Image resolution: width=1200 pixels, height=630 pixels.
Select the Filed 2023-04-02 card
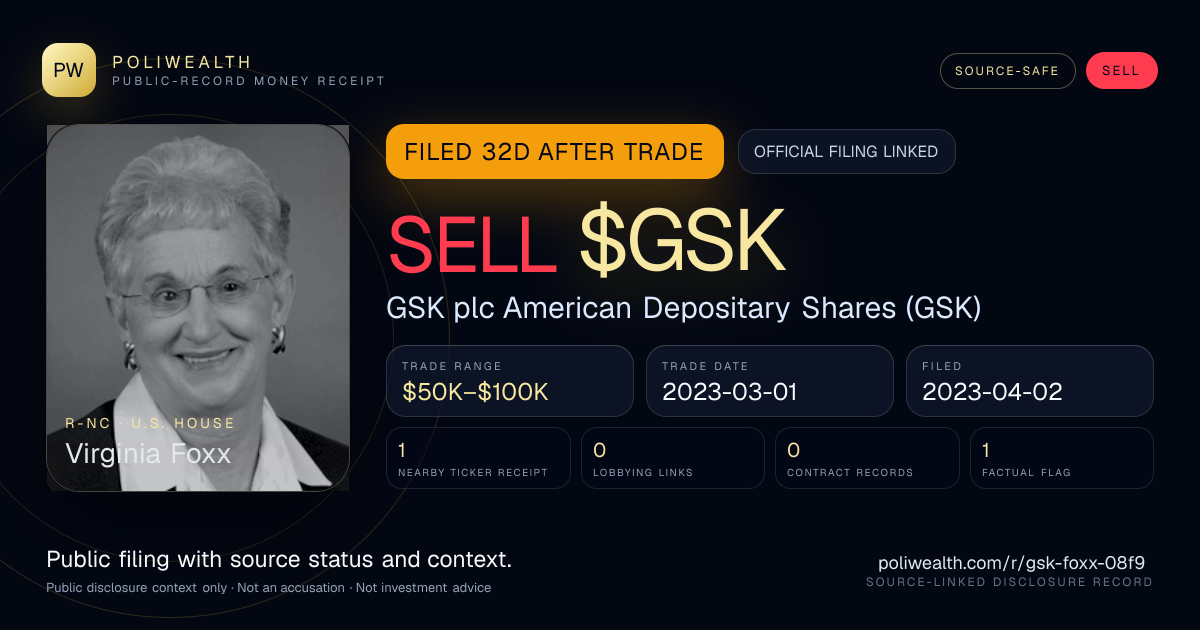(x=1030, y=381)
